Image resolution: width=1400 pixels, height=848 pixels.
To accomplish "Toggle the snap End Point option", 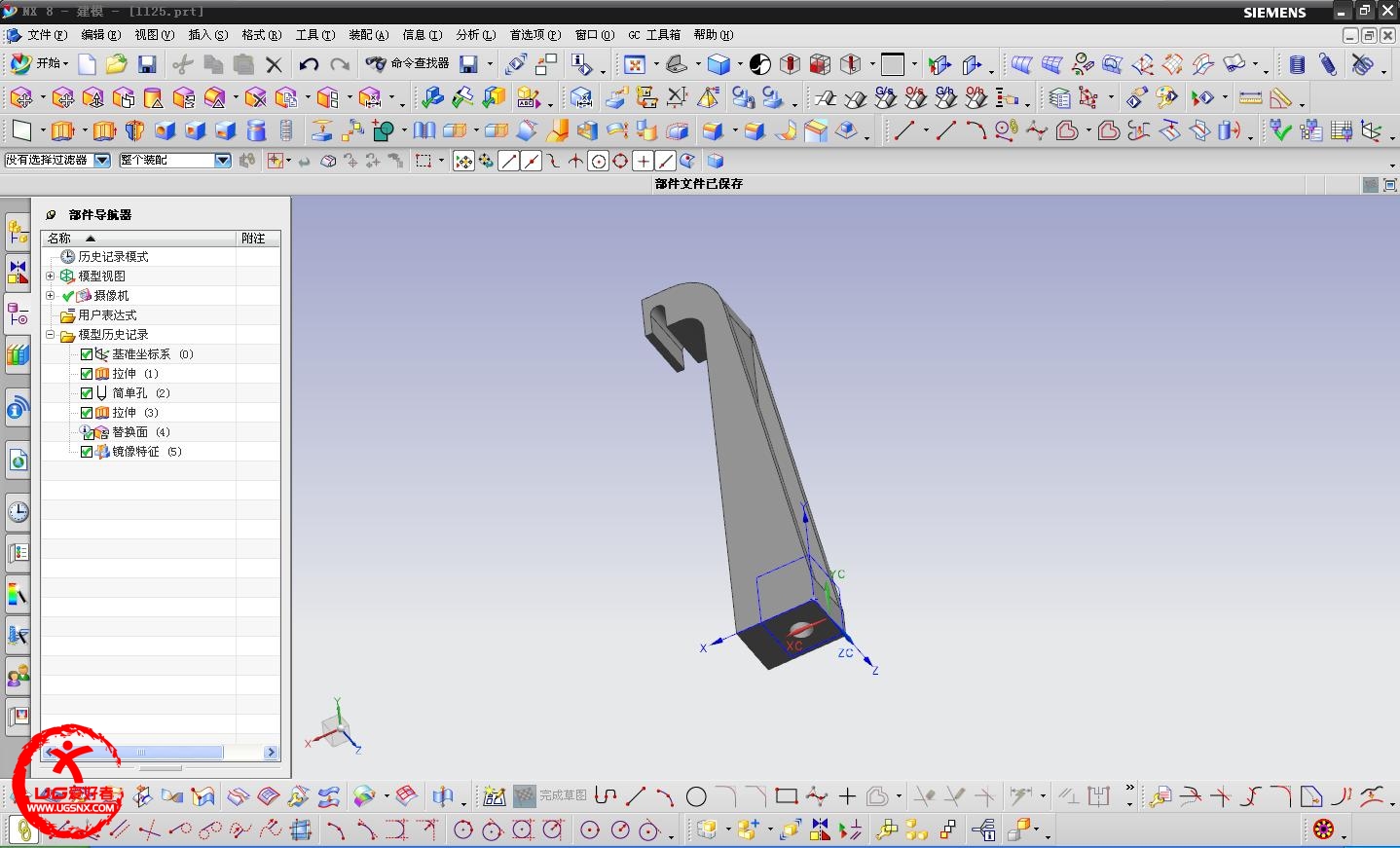I will click(508, 162).
